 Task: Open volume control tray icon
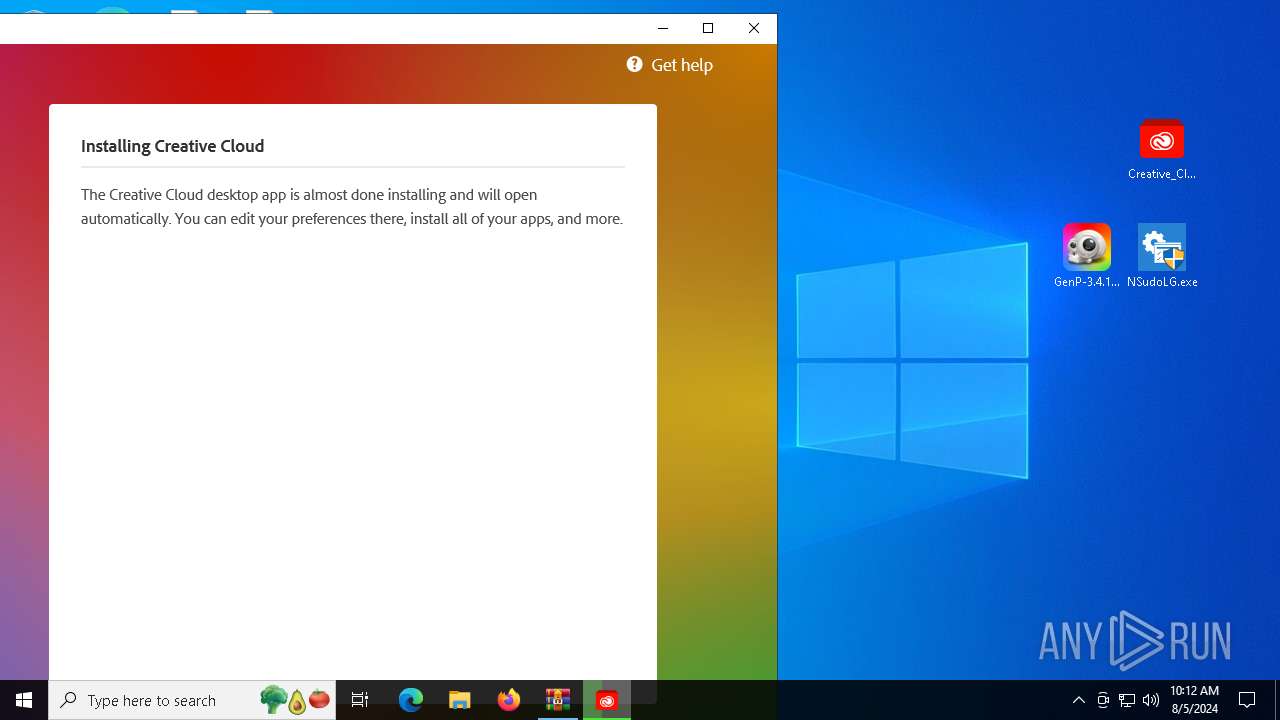pyautogui.click(x=1151, y=700)
